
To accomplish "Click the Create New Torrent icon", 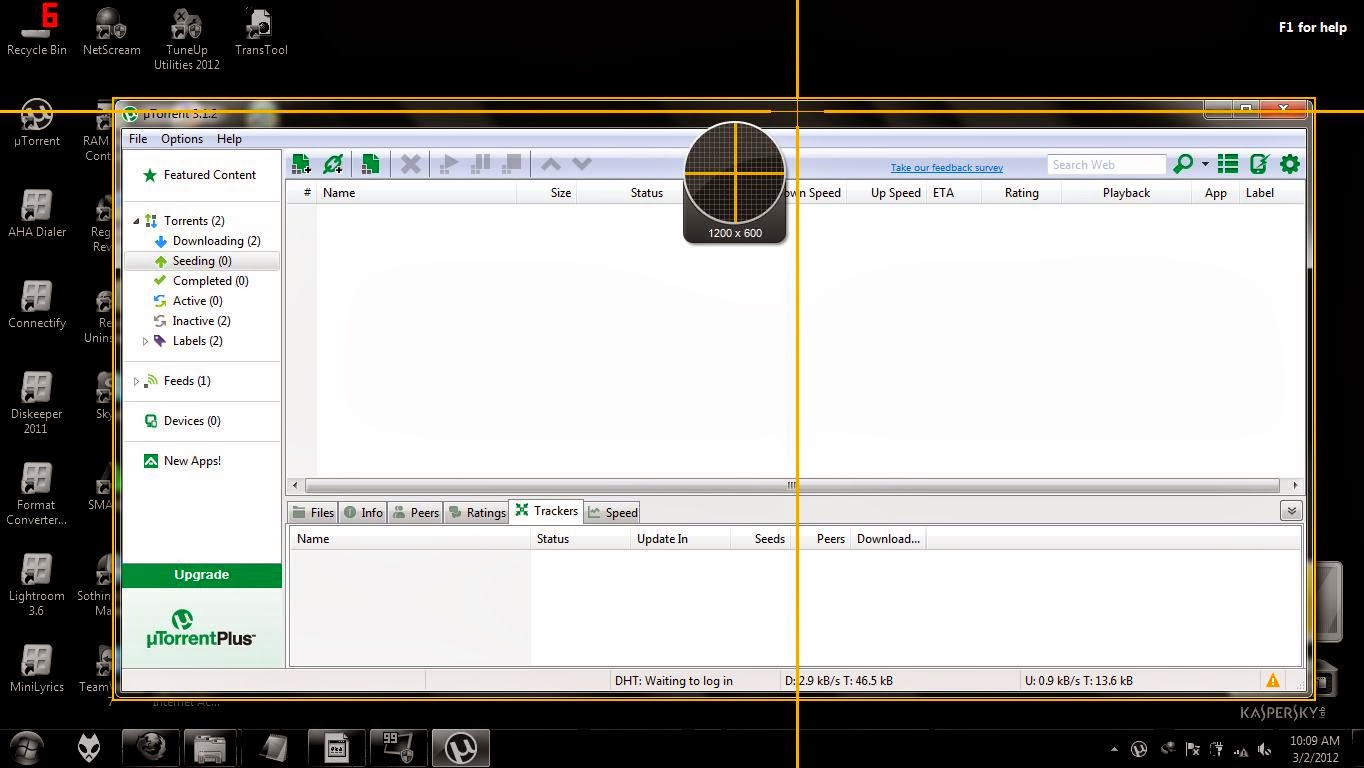I will (370, 164).
